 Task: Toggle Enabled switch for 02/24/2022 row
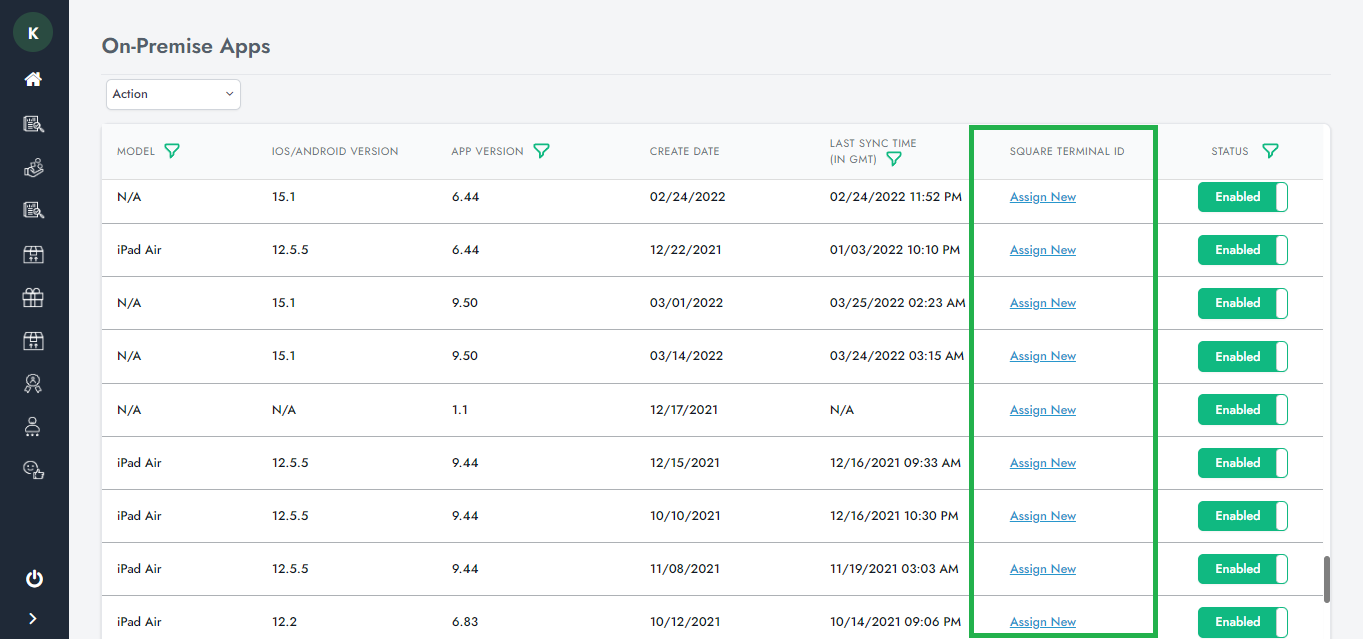pos(1242,197)
